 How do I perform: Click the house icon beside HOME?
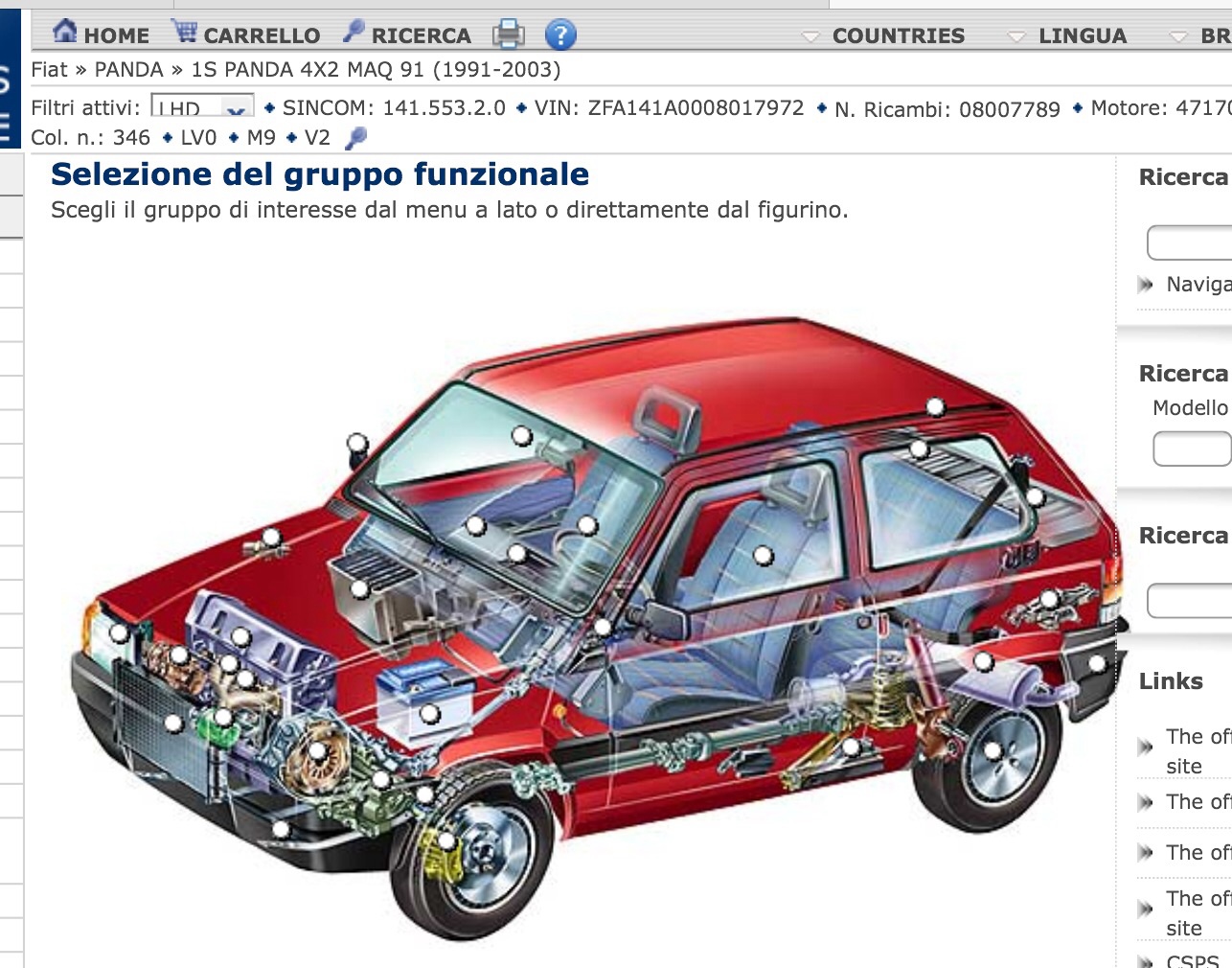[65, 32]
